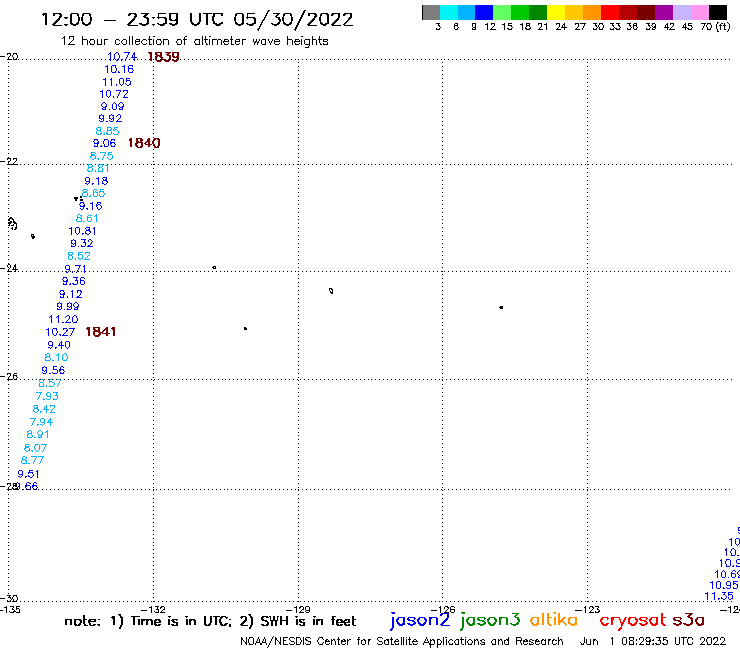Click the -132 longitude axis label
The image size is (740, 650).
pyautogui.click(x=154, y=609)
